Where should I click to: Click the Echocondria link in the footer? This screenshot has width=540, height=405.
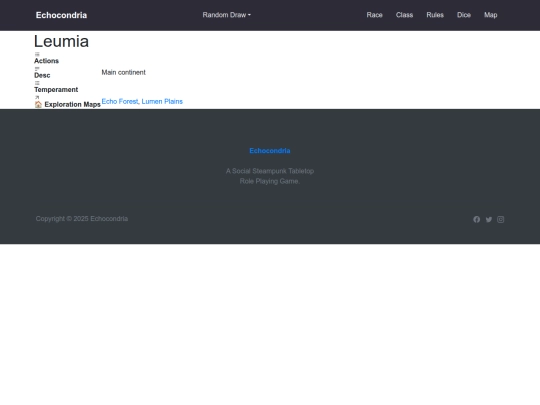coord(270,151)
